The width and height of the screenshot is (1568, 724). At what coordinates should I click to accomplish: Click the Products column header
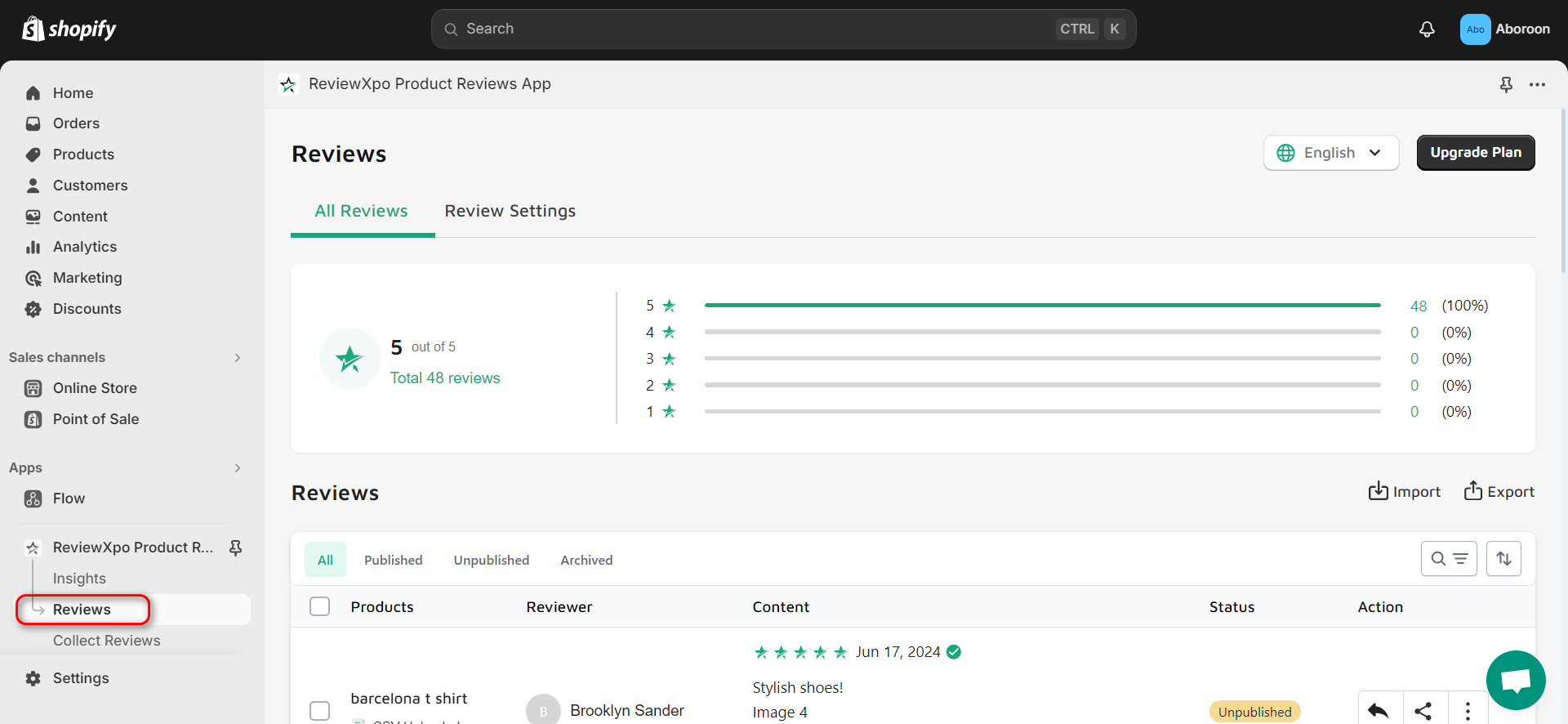click(x=382, y=607)
